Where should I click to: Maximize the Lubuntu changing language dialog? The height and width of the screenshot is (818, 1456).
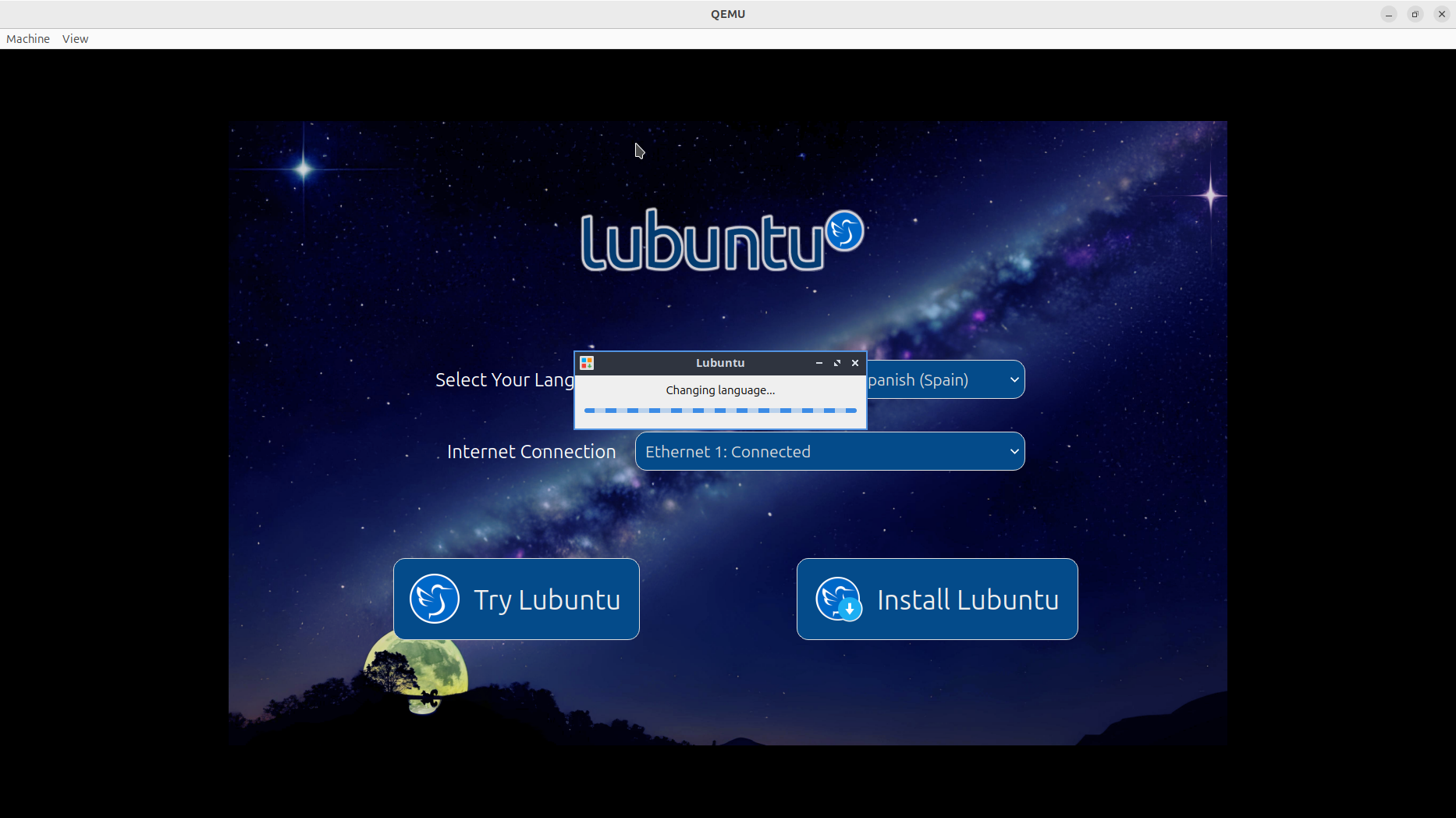837,363
